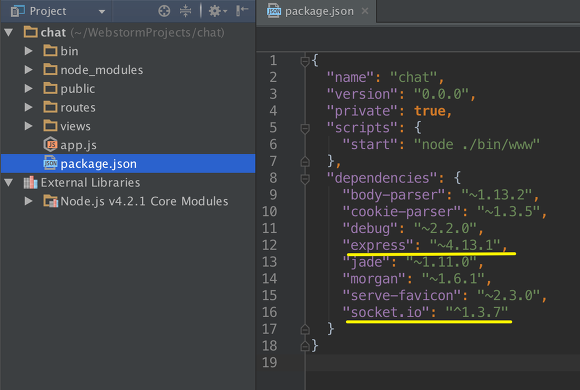
Task: Select app.js in the project tree
Action: tap(78, 145)
